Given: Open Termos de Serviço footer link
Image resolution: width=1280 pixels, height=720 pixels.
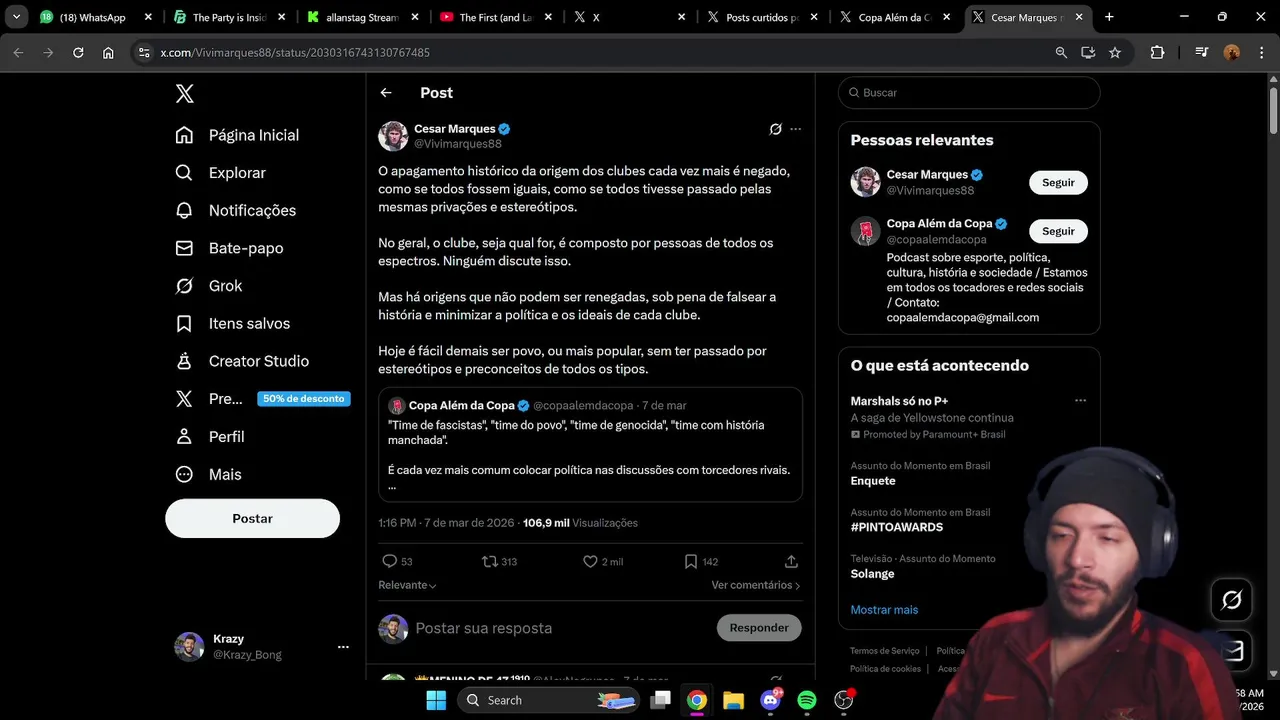Looking at the screenshot, I should [884, 651].
